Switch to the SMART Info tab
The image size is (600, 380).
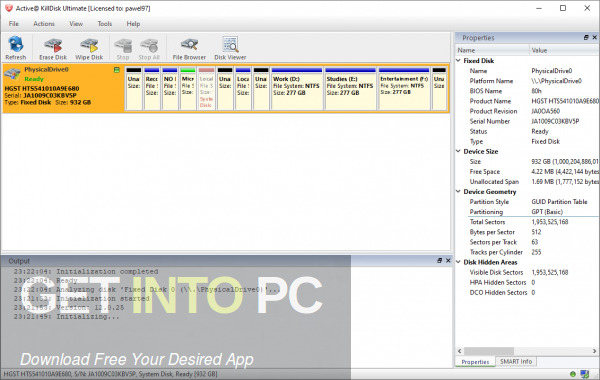516,361
